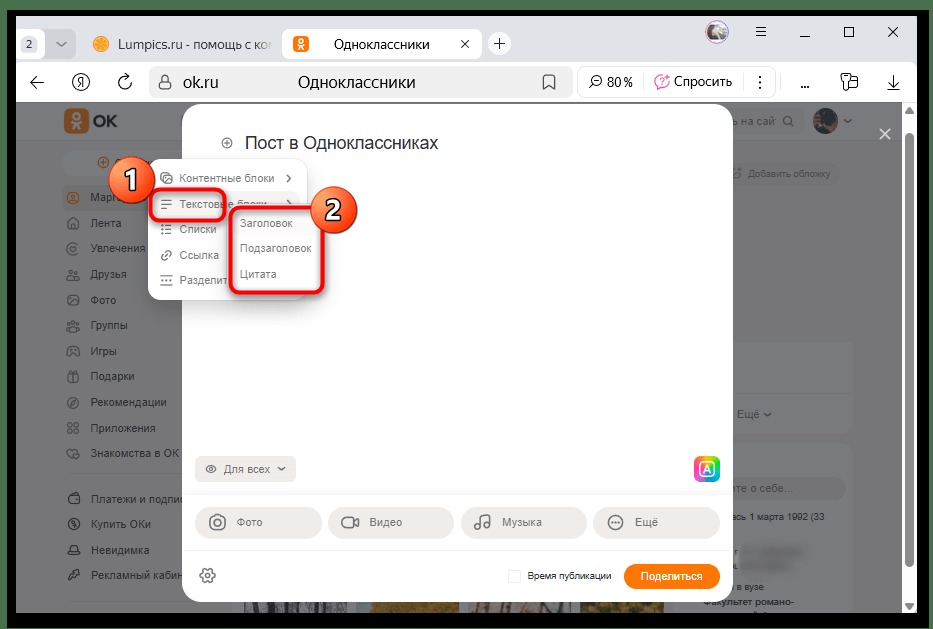The width and height of the screenshot is (933, 629).
Task: Open the browser hamburger menu
Action: point(760,32)
